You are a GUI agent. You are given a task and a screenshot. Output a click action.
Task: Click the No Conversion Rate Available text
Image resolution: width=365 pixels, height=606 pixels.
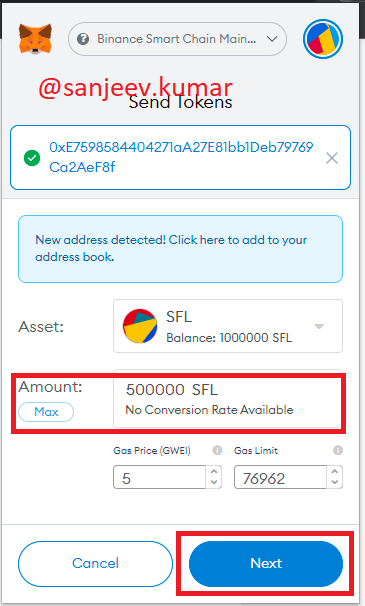click(209, 410)
